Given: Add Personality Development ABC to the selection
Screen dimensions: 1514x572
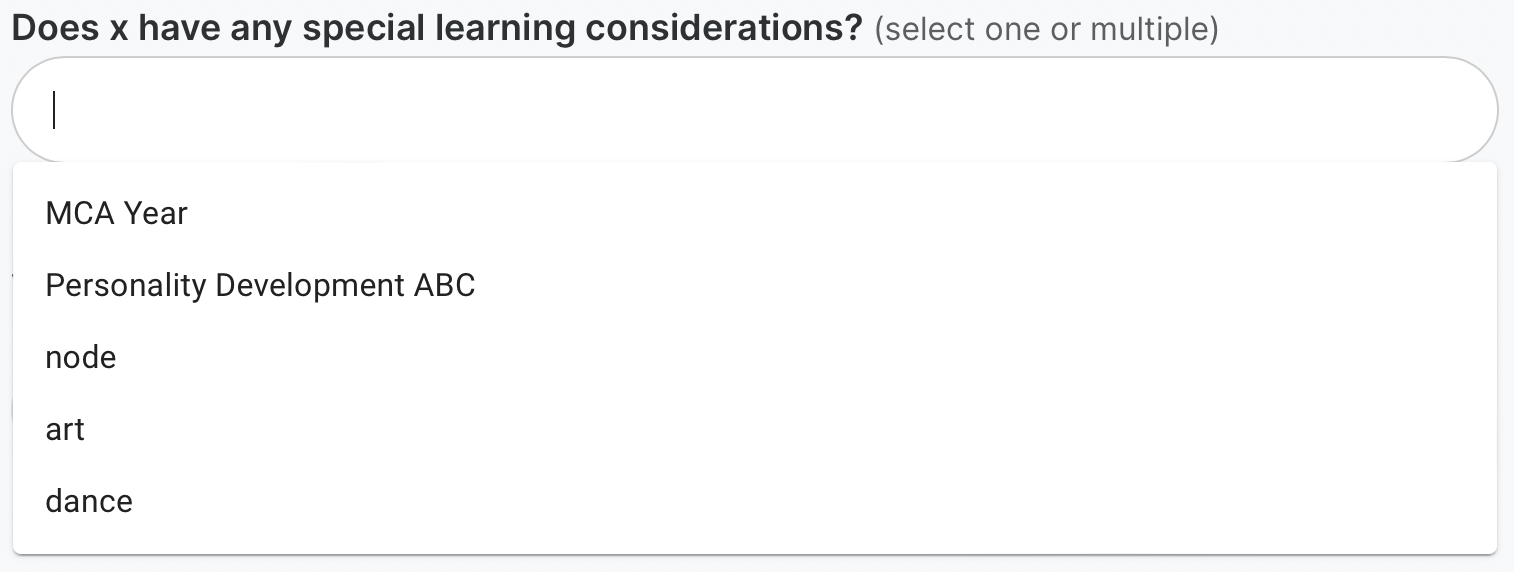Looking at the screenshot, I should point(260,286).
